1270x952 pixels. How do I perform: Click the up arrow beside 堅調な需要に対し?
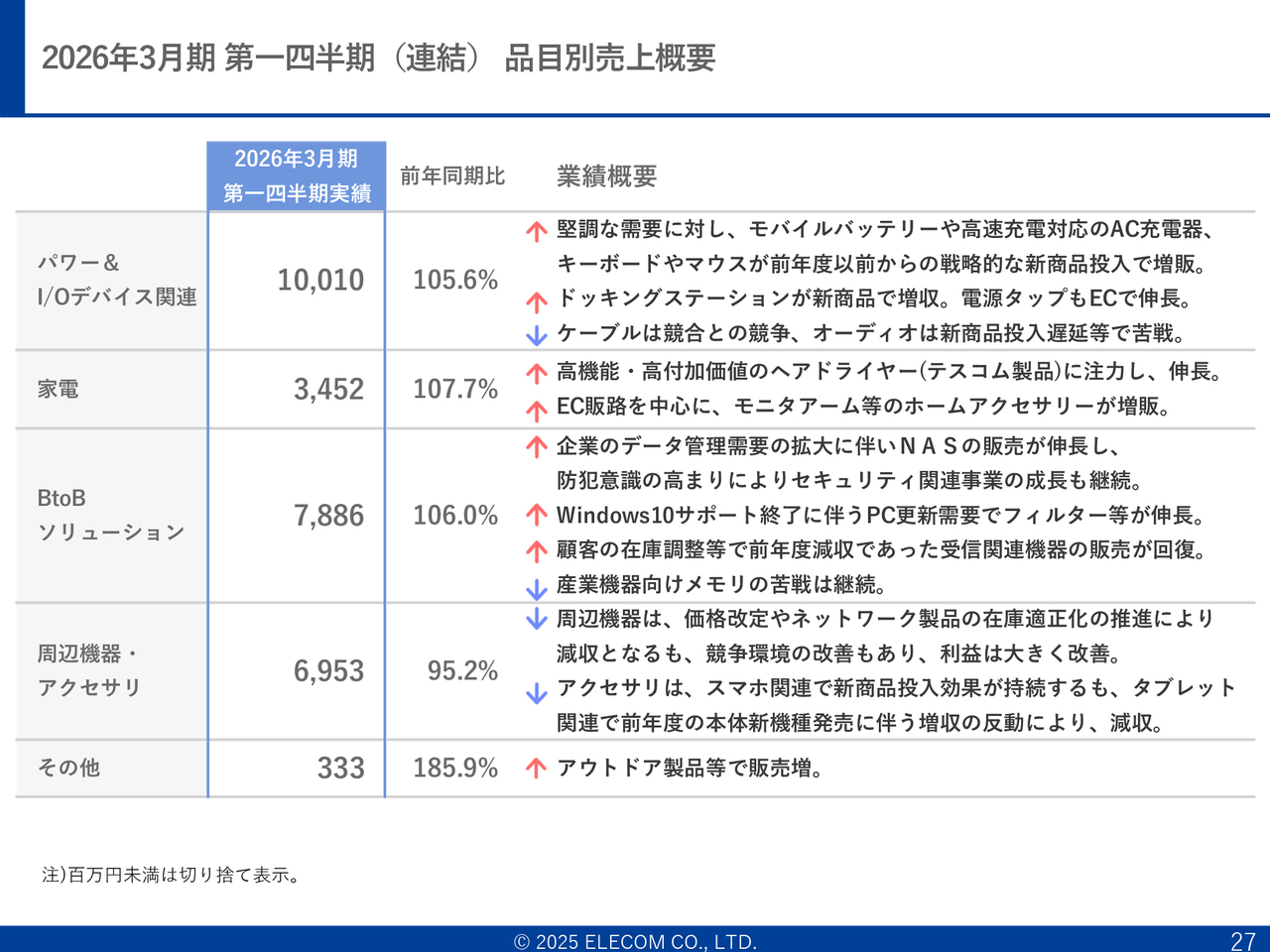click(537, 232)
